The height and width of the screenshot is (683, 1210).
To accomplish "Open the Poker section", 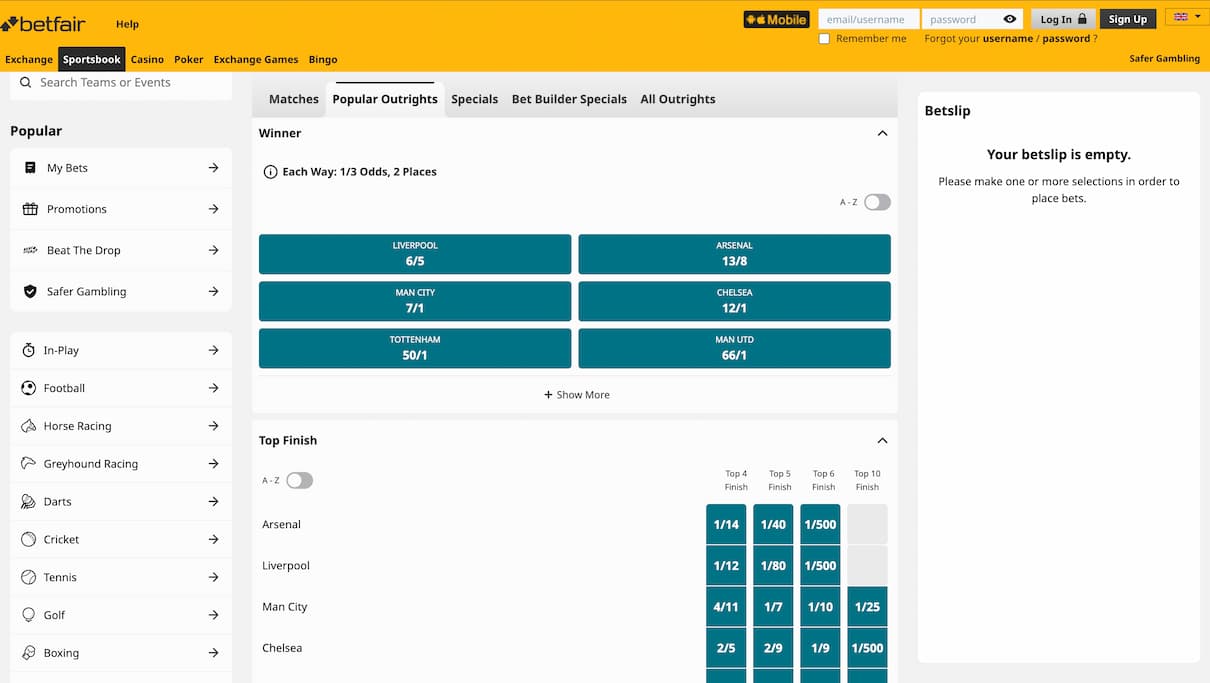I will click(x=188, y=60).
